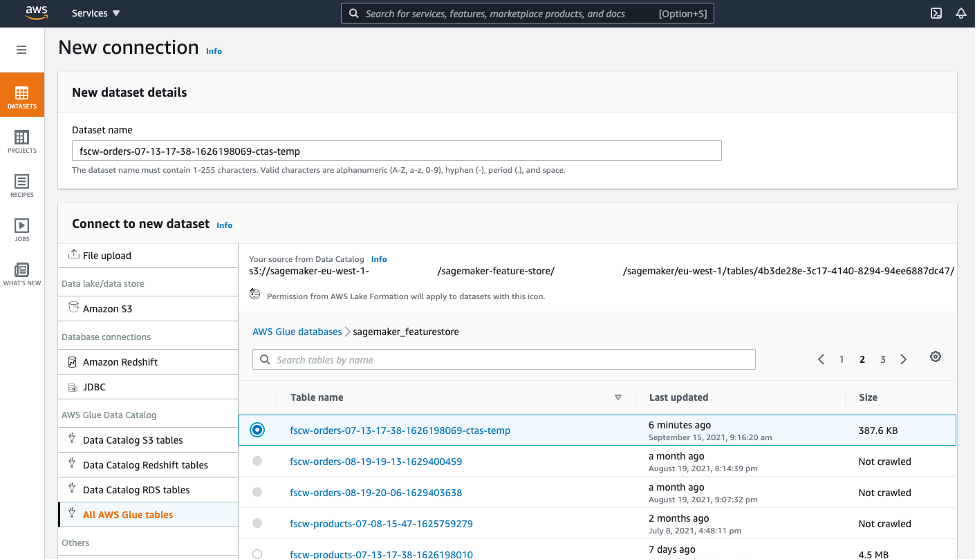The height and width of the screenshot is (560, 977).
Task: Focus the AWS services search box
Action: [x=527, y=14]
